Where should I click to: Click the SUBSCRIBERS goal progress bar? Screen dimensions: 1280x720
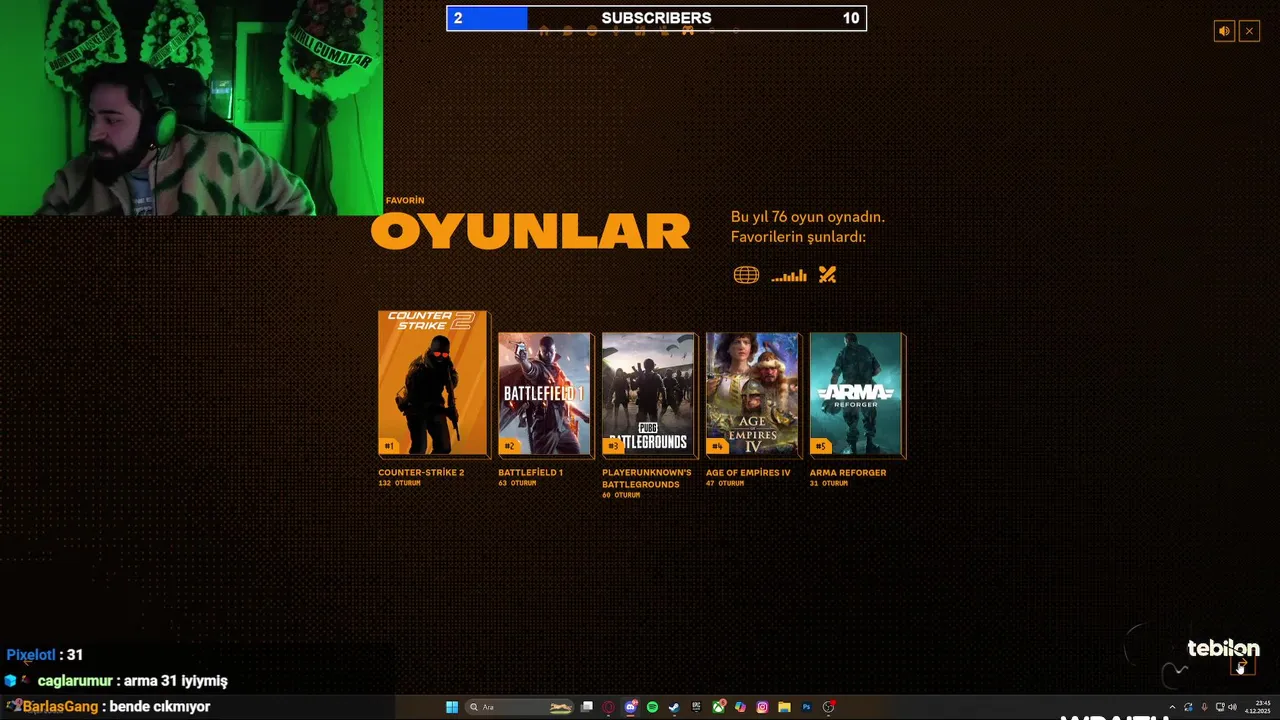click(x=656, y=18)
